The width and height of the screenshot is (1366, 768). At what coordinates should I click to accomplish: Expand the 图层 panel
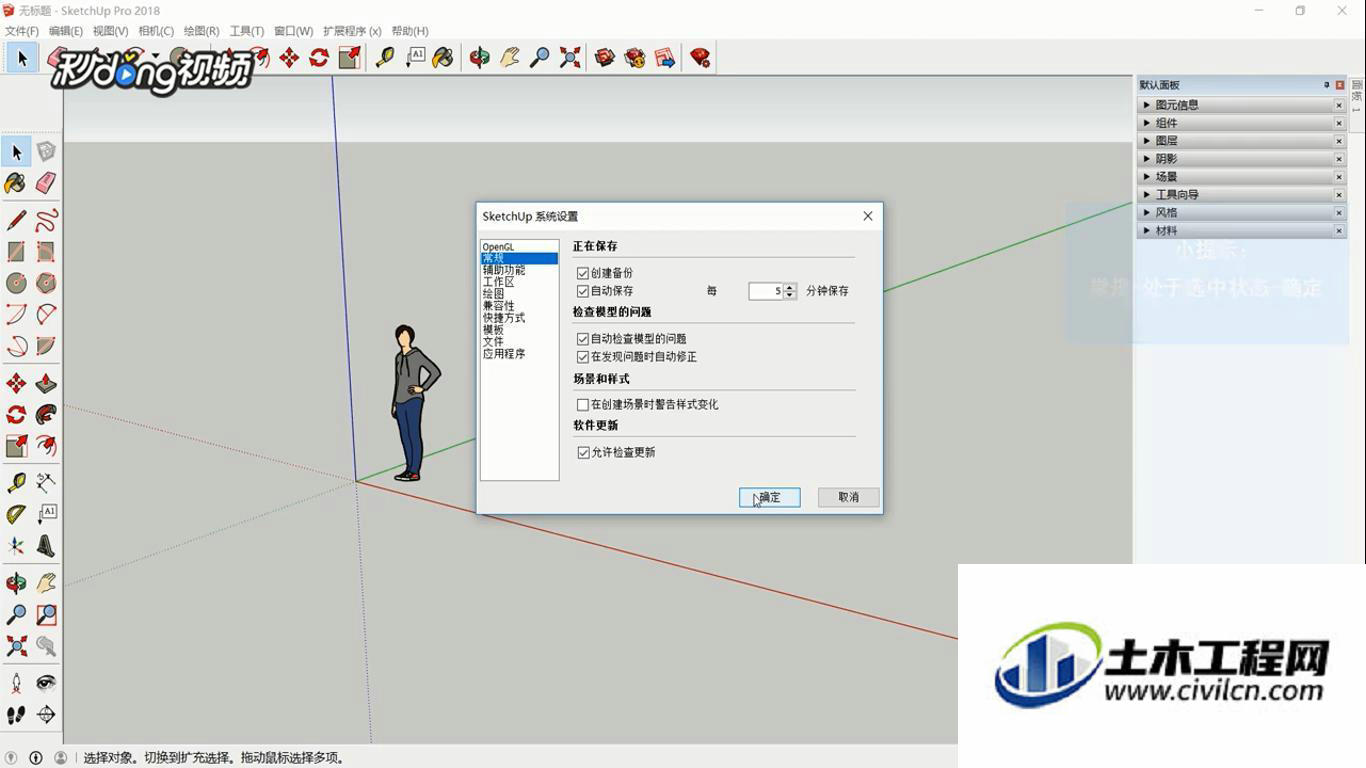(1240, 141)
